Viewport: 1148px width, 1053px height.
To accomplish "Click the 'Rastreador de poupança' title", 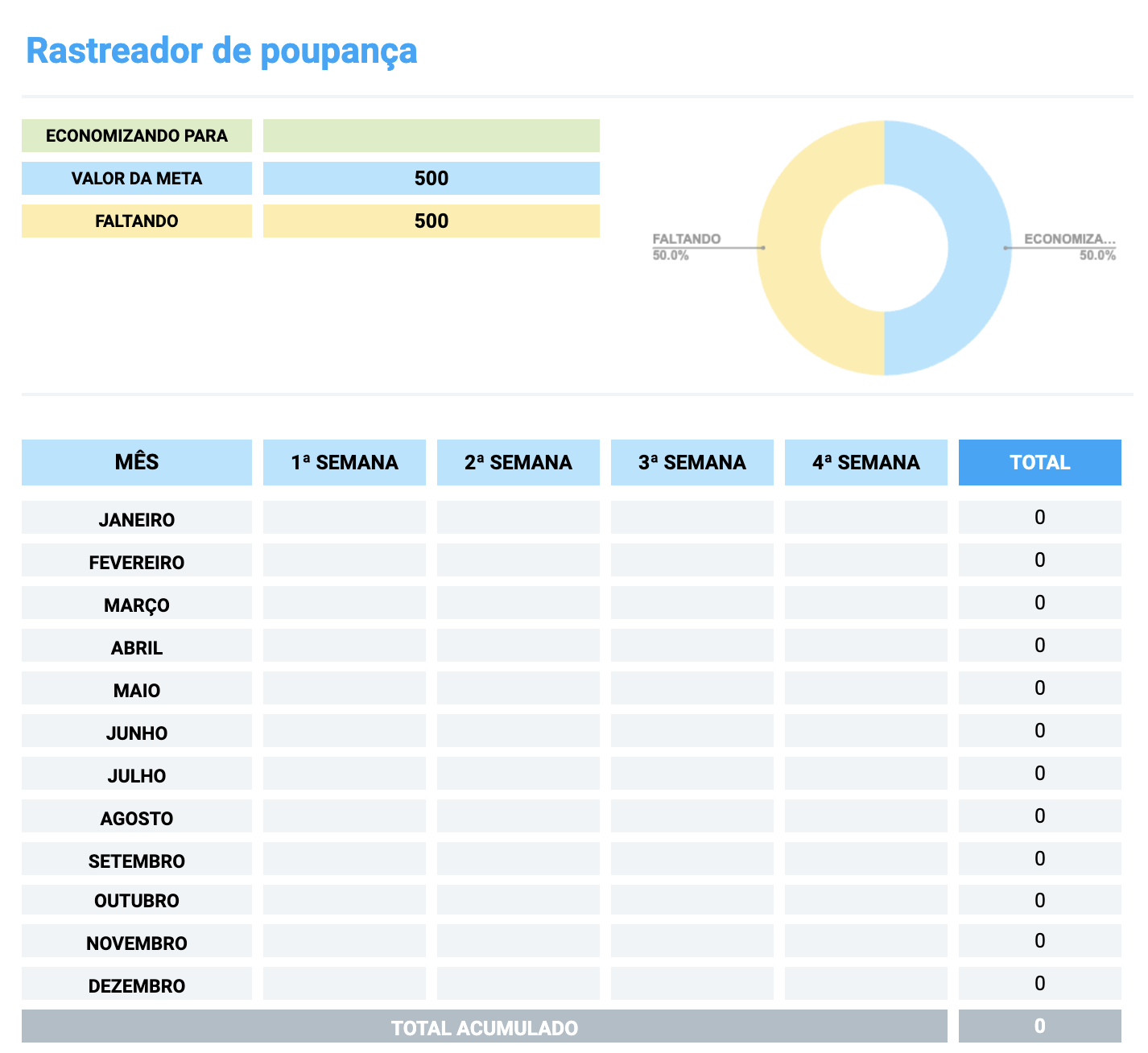I will (221, 51).
